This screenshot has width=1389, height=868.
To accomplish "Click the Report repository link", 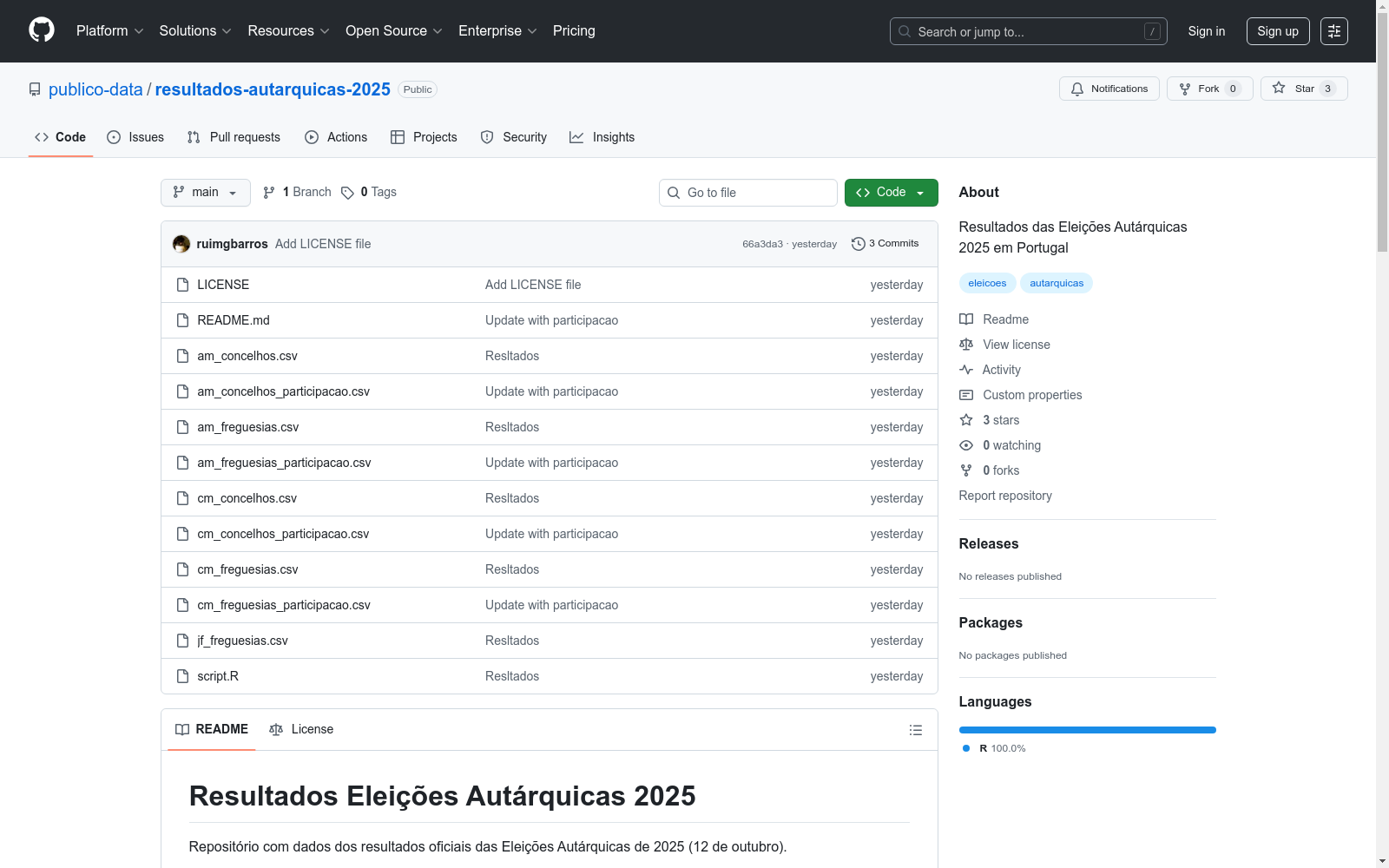I will tap(1005, 496).
